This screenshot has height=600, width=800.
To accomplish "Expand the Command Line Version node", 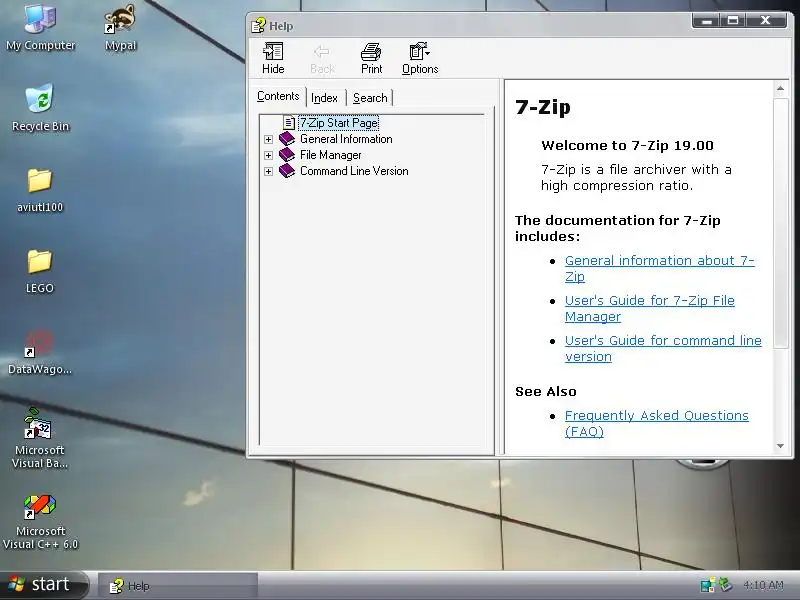I will click(x=268, y=171).
